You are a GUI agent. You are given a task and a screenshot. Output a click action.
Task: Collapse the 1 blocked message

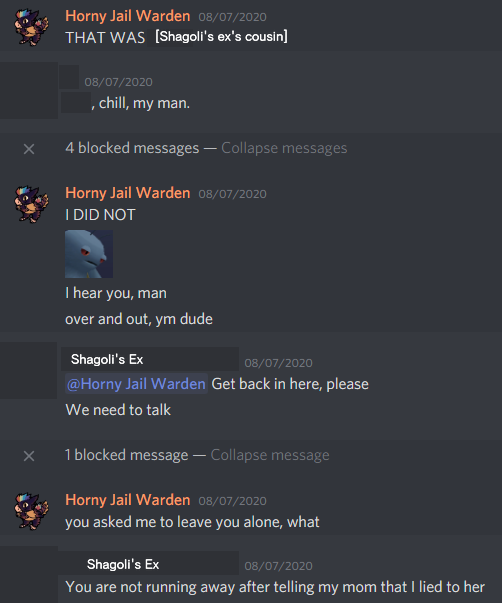click(270, 455)
